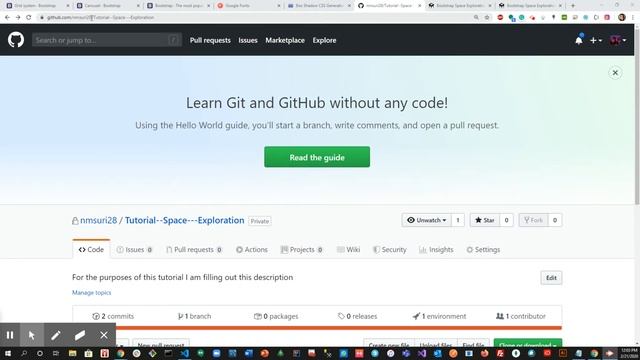640x360 pixels.
Task: Open Visual Studio Code from the taskbar
Action: 184,353
